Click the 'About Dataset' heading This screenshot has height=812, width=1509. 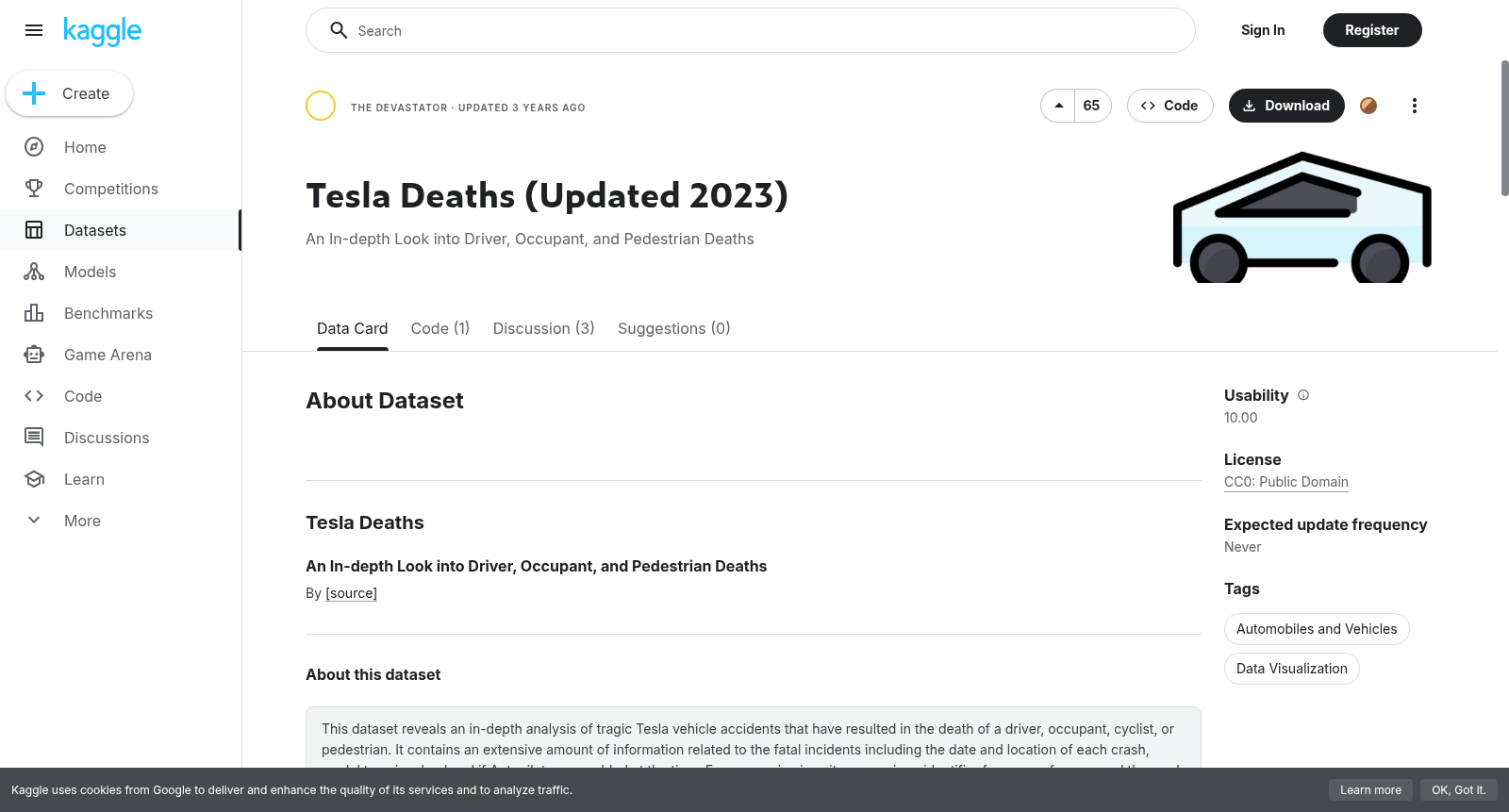click(x=385, y=401)
